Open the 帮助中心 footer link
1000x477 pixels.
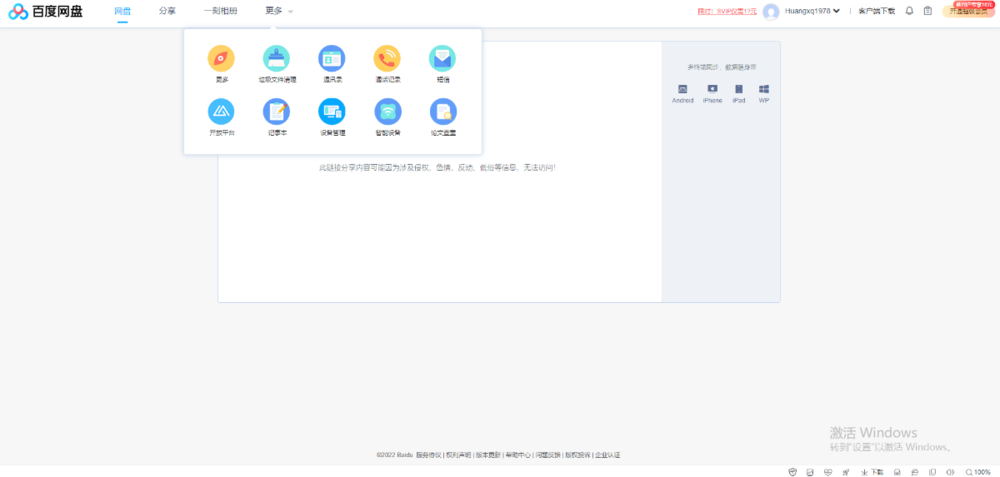click(x=518, y=455)
